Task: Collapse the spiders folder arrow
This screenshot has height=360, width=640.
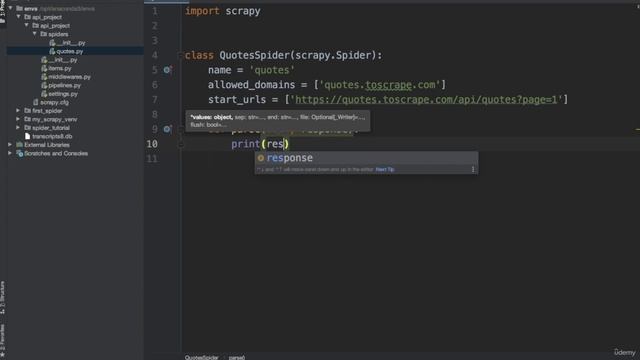Action: [x=35, y=34]
